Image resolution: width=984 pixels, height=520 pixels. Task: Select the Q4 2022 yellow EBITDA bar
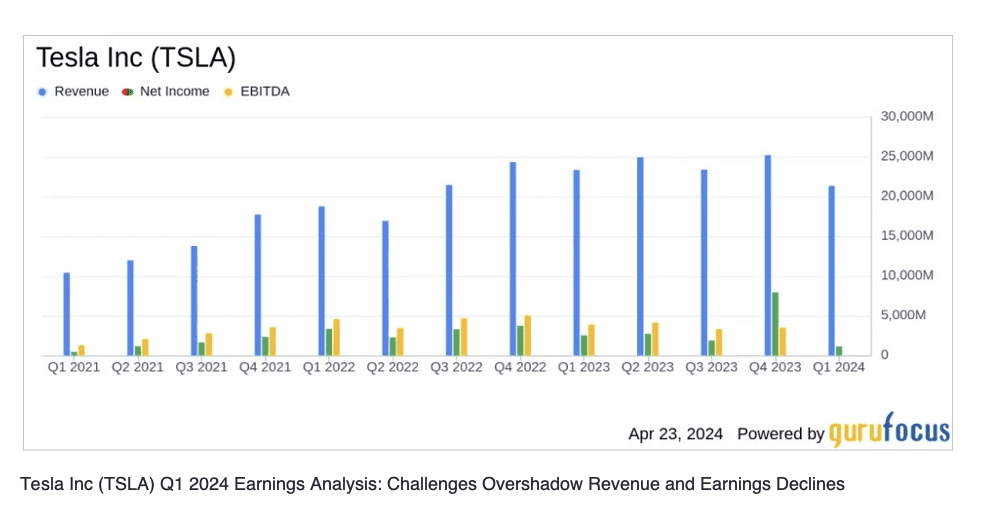[x=528, y=336]
